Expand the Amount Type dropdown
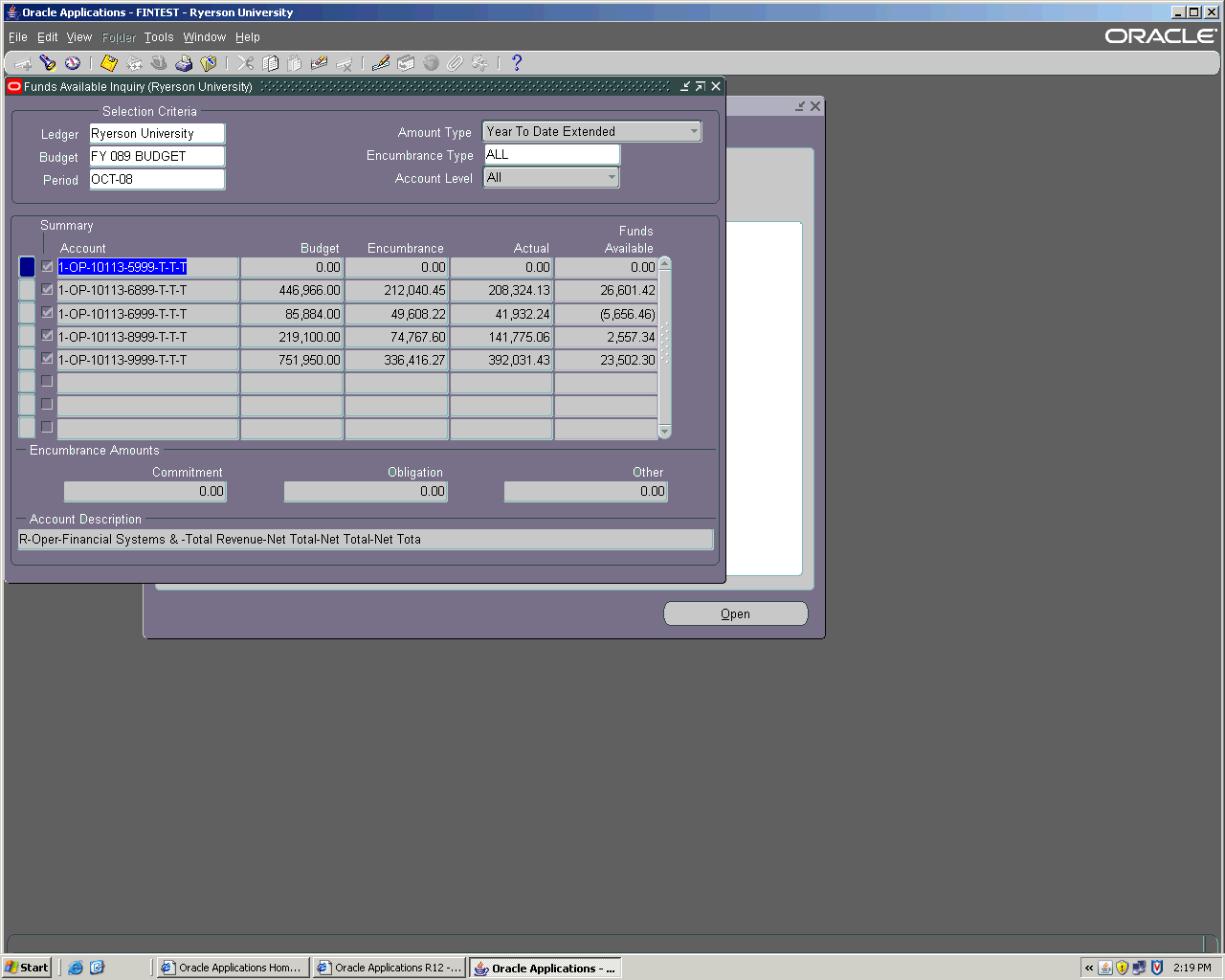The image size is (1225, 980). click(x=694, y=131)
